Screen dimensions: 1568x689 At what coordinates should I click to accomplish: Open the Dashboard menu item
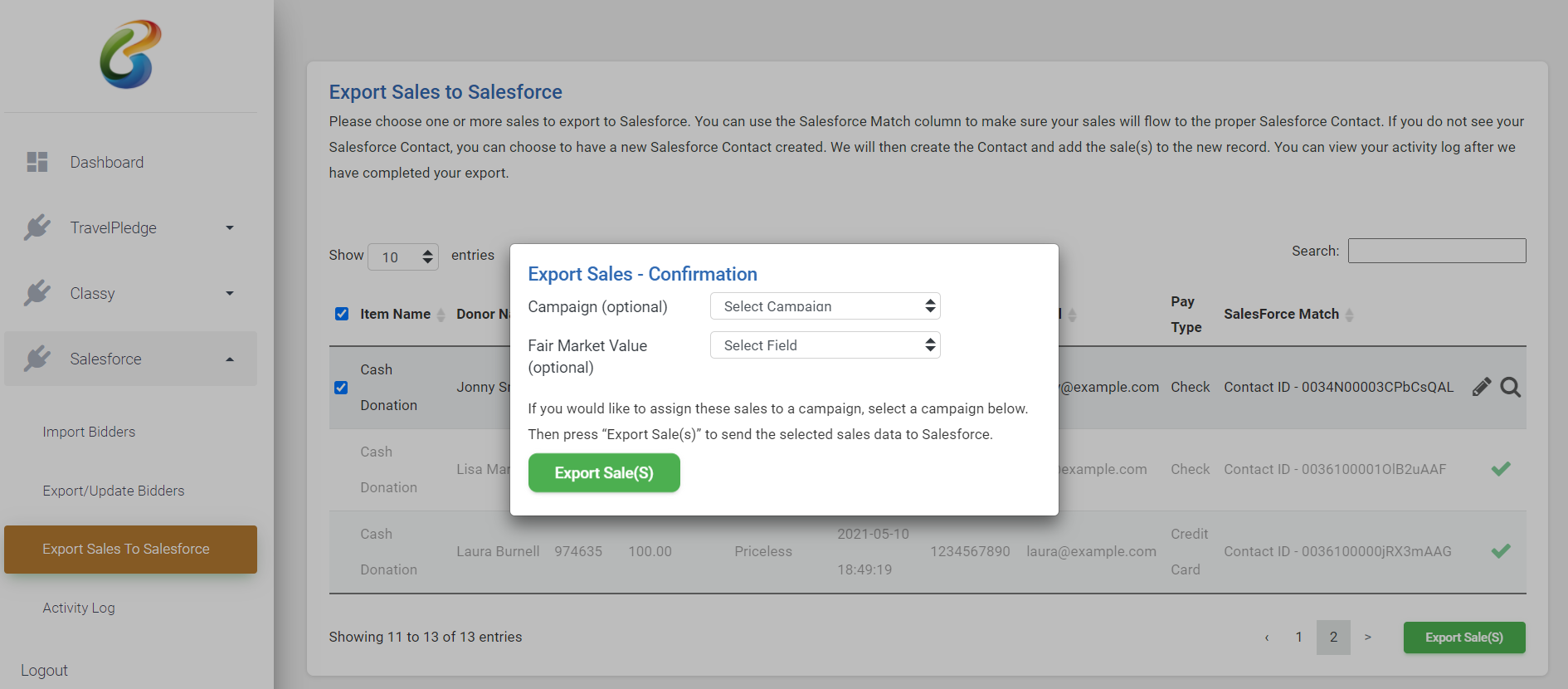coord(107,162)
